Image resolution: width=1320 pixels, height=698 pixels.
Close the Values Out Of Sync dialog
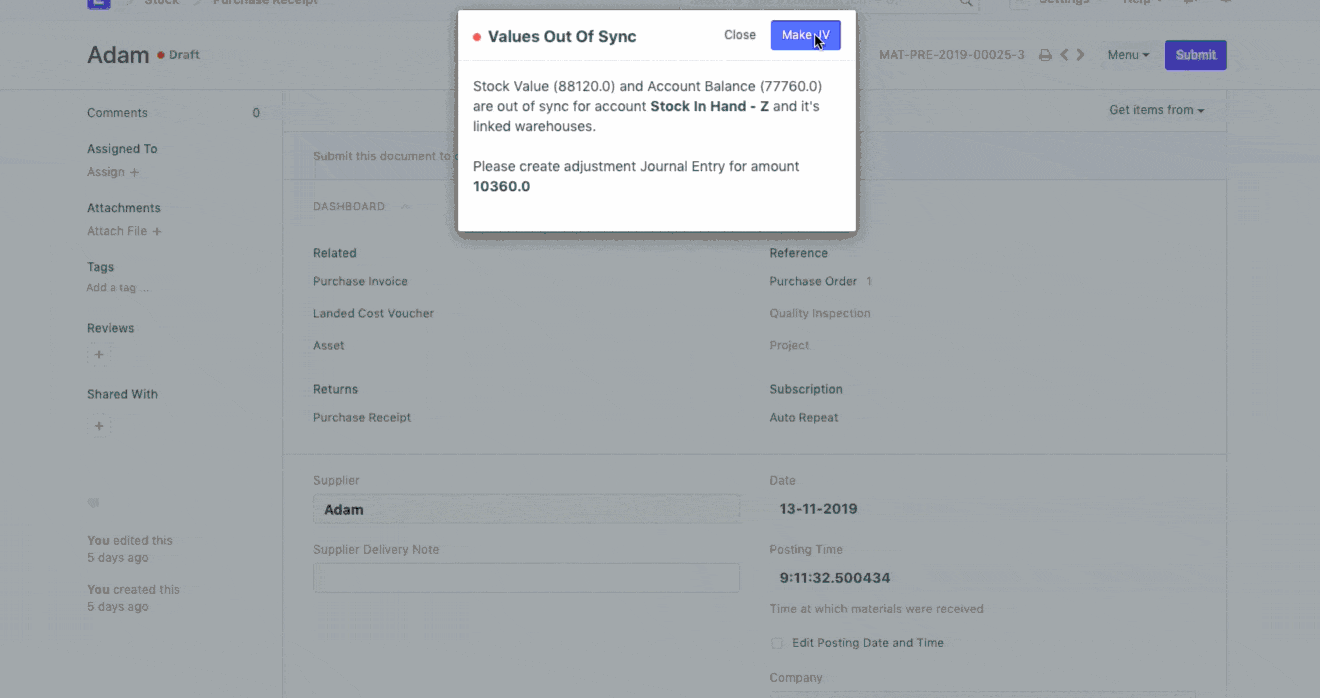click(x=739, y=35)
